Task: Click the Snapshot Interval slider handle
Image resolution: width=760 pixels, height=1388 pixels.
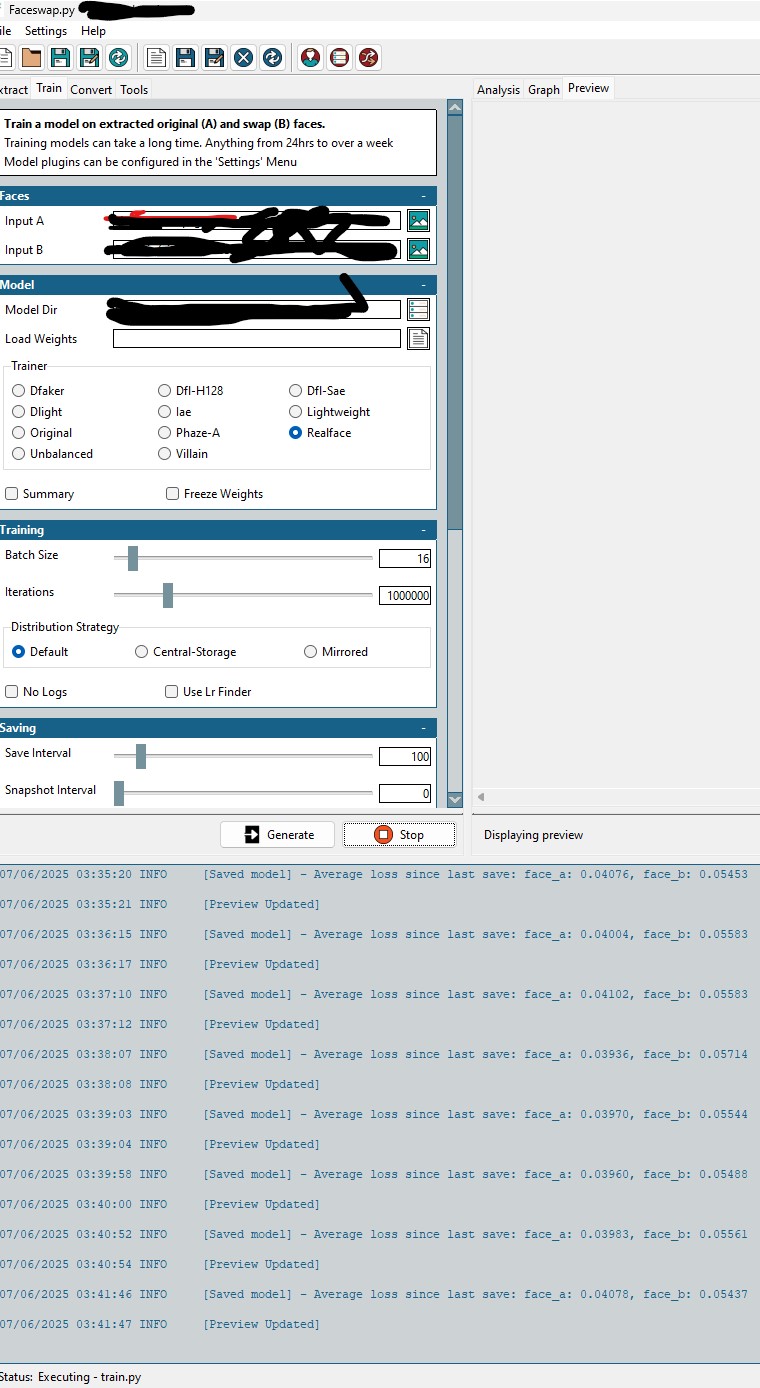Action: pos(119,793)
